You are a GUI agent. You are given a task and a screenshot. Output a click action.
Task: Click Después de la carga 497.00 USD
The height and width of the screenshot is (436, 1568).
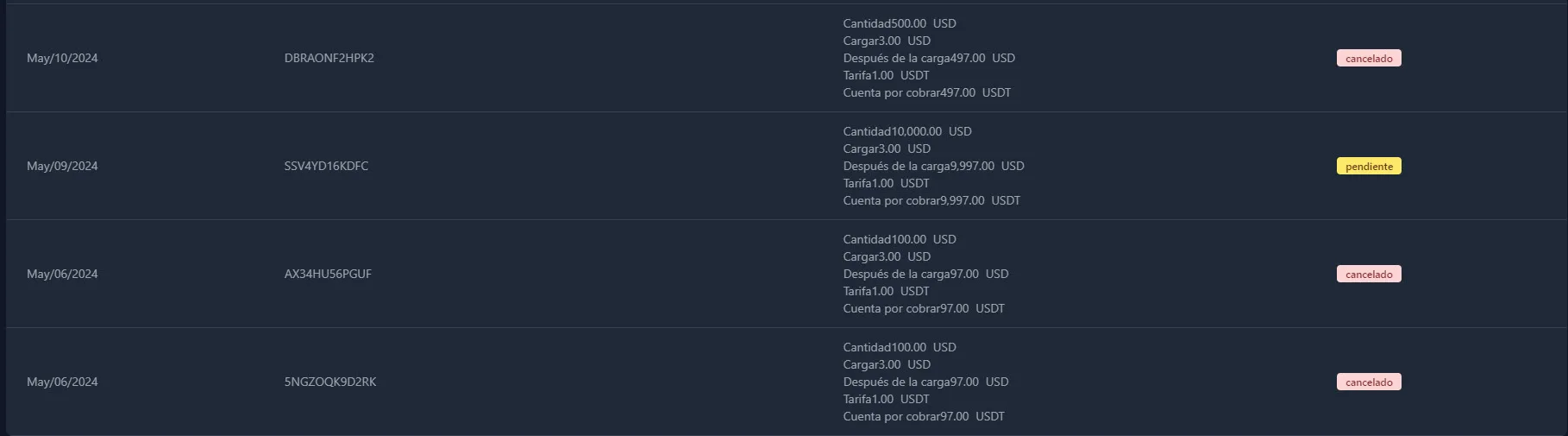(x=929, y=58)
